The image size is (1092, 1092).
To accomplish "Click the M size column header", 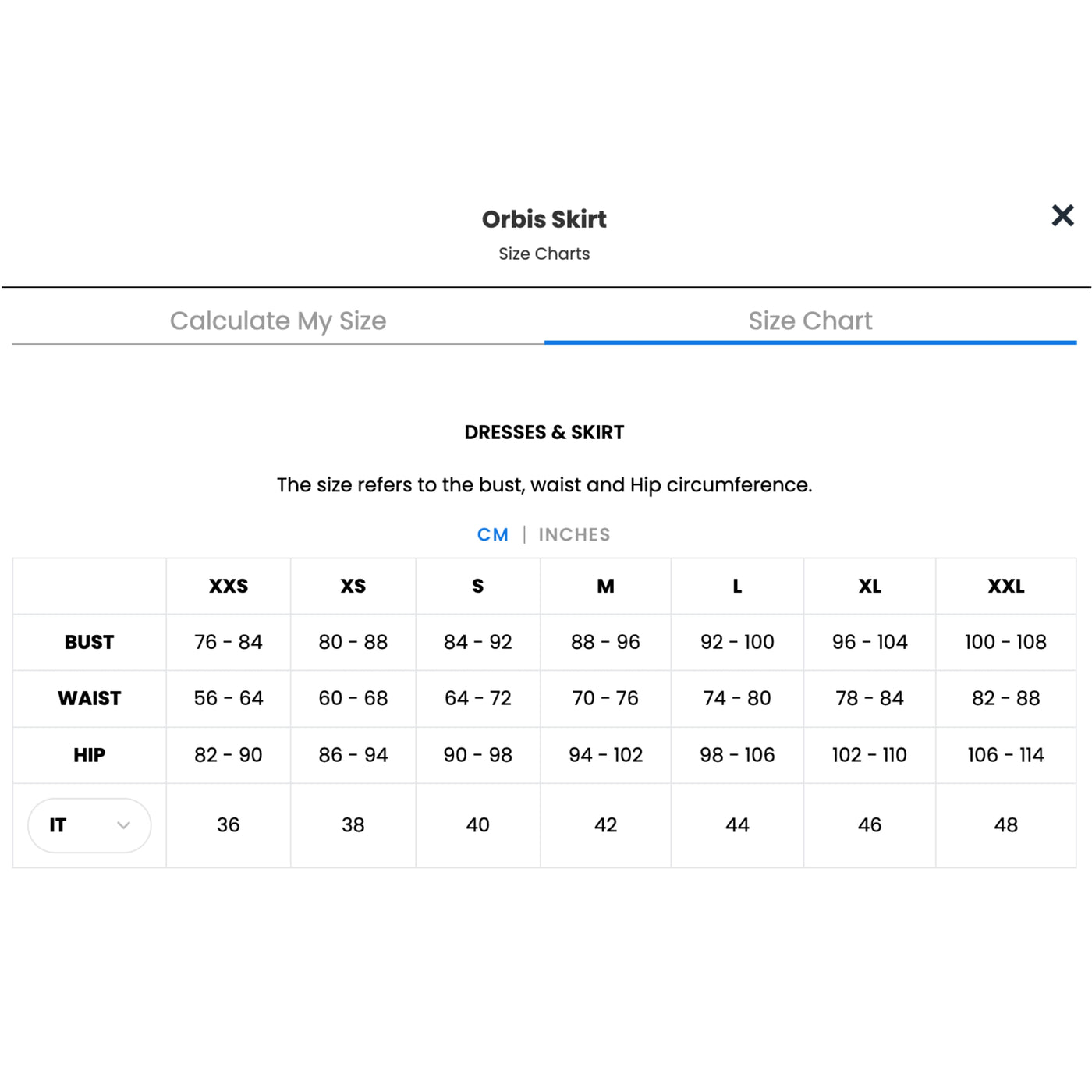I will coord(605,586).
